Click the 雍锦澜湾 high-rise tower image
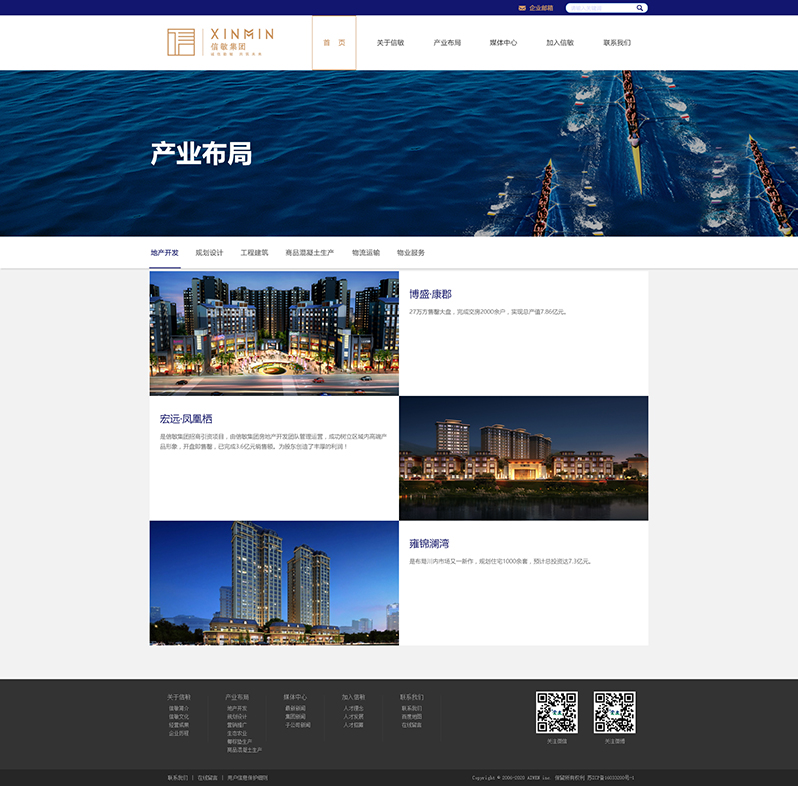The width and height of the screenshot is (798, 786). tap(274, 583)
